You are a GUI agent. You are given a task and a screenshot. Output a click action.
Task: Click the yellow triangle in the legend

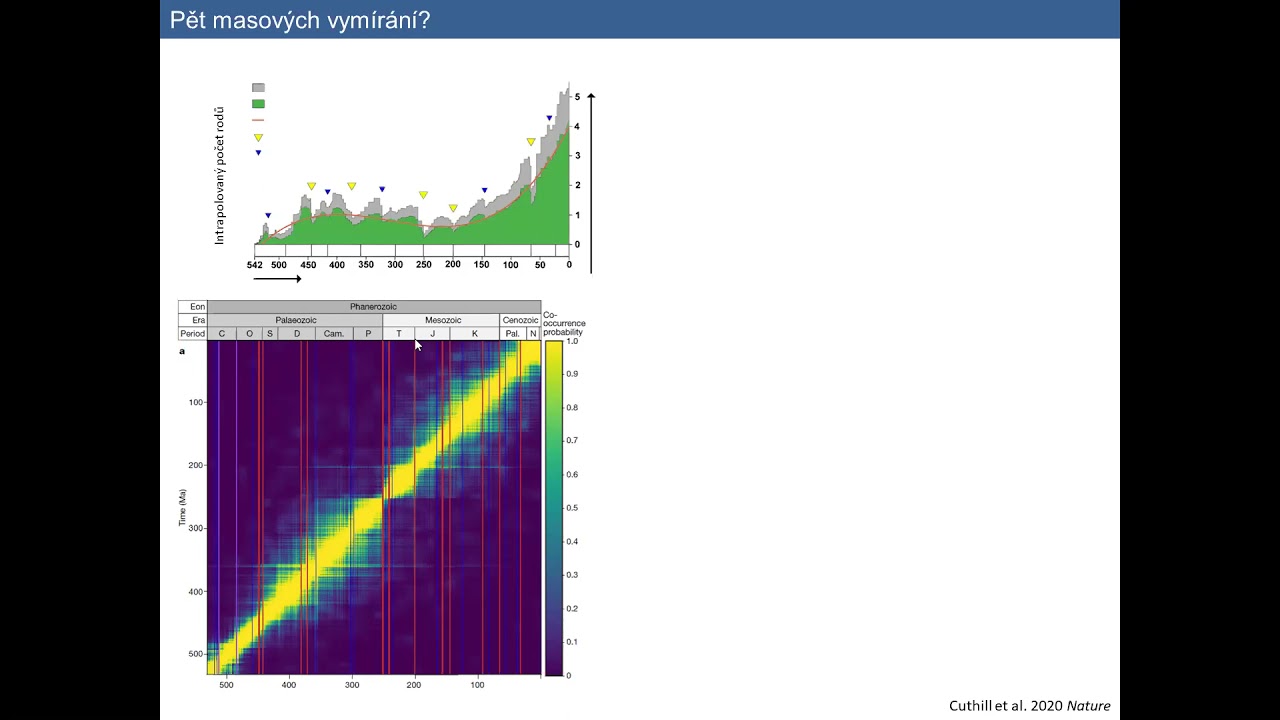(258, 137)
